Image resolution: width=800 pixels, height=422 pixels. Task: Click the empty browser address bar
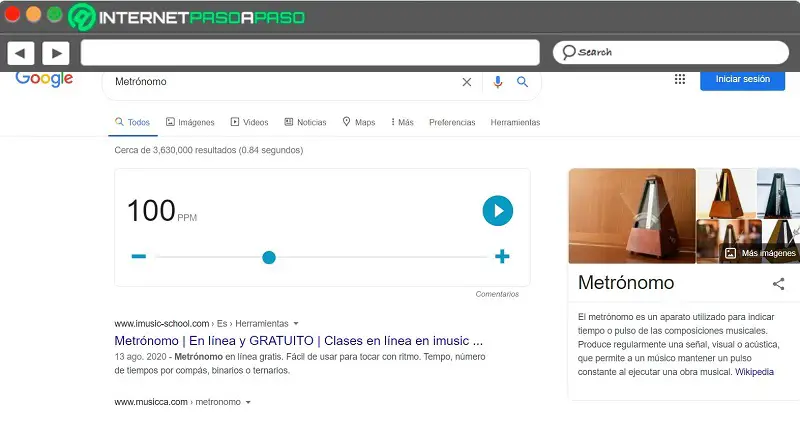[x=310, y=53]
